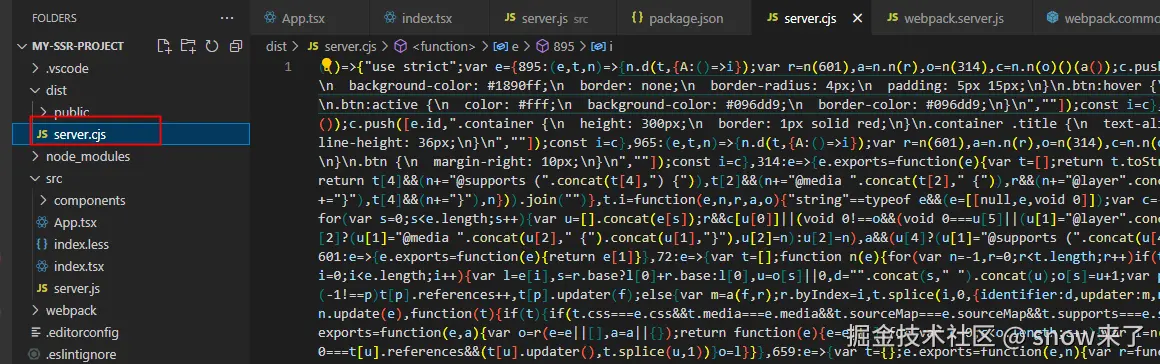Screen dimensions: 1160x364
Task: Click the 895 breadcrumb segment
Action: (x=555, y=46)
